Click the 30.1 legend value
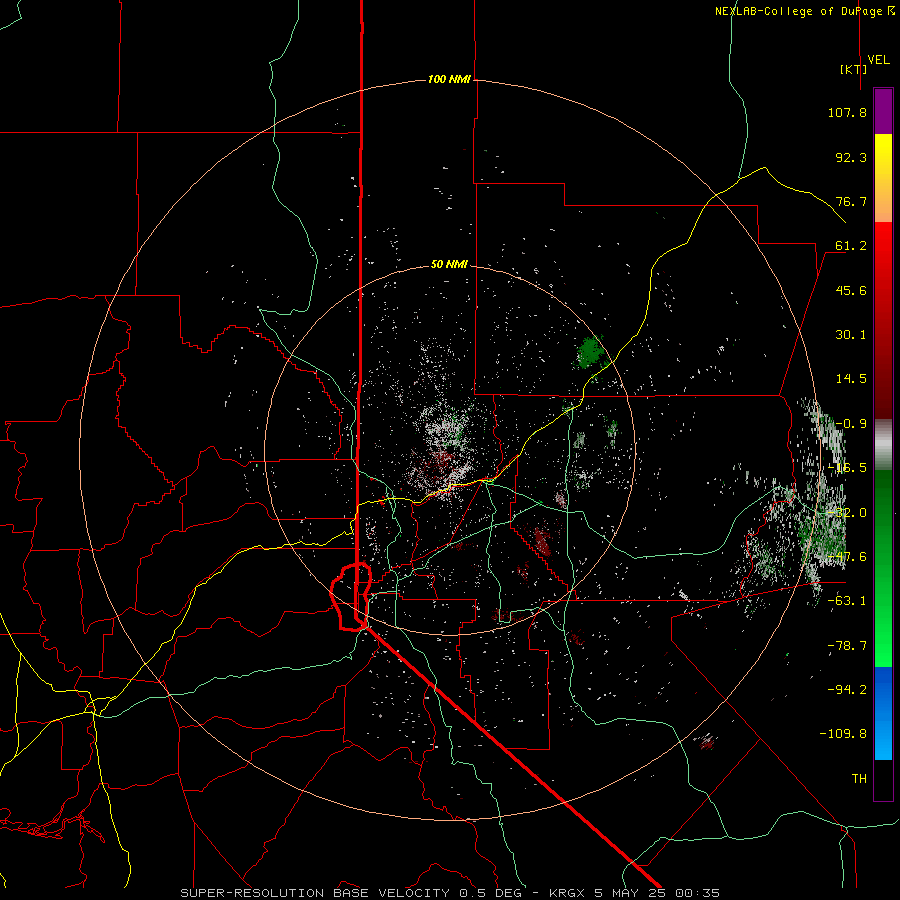Screen dimensions: 900x900 (x=851, y=334)
